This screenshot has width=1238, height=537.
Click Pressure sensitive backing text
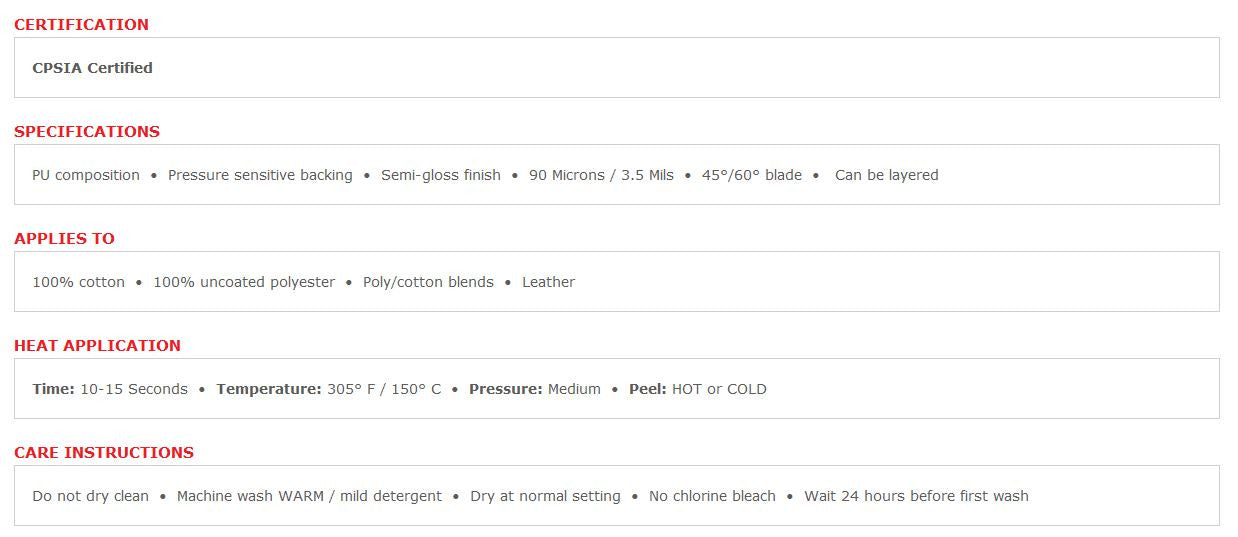[x=260, y=175]
